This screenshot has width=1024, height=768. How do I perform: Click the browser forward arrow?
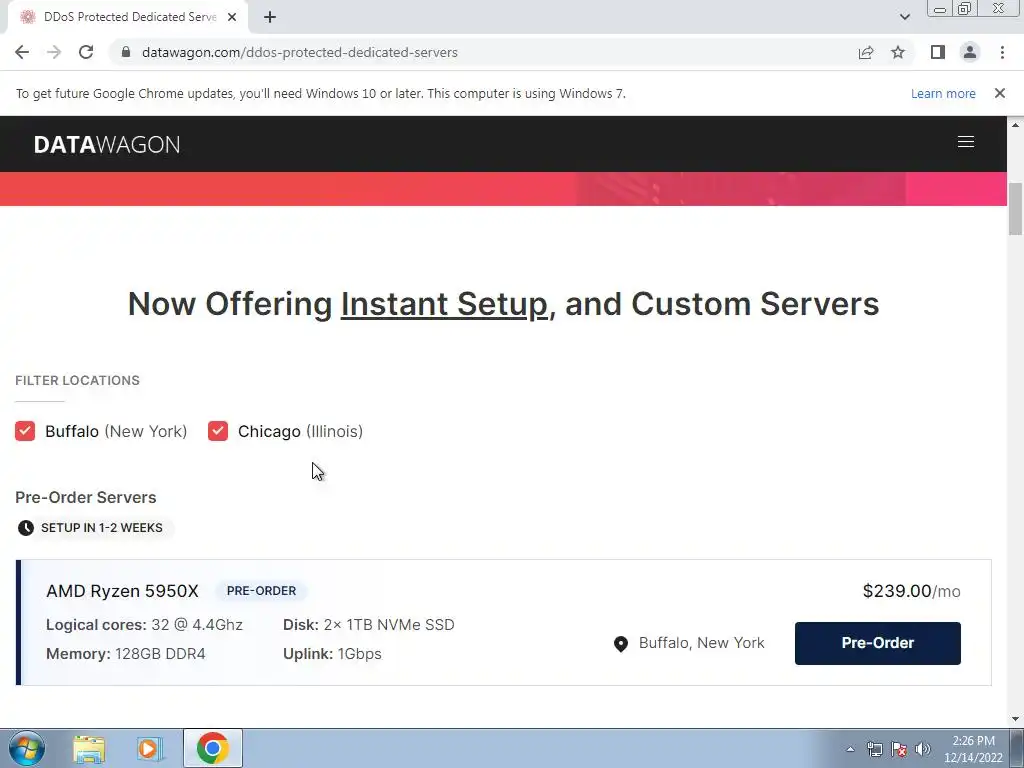[54, 52]
